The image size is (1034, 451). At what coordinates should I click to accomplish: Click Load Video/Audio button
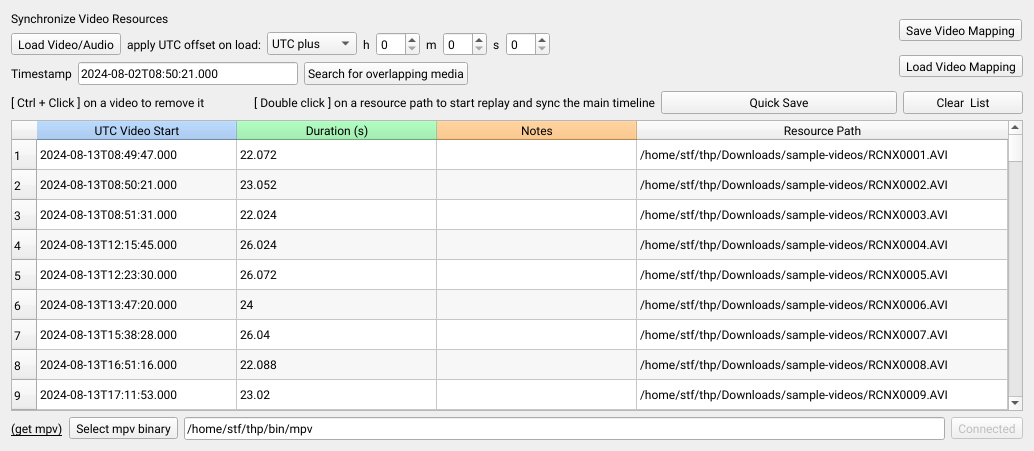coord(66,45)
